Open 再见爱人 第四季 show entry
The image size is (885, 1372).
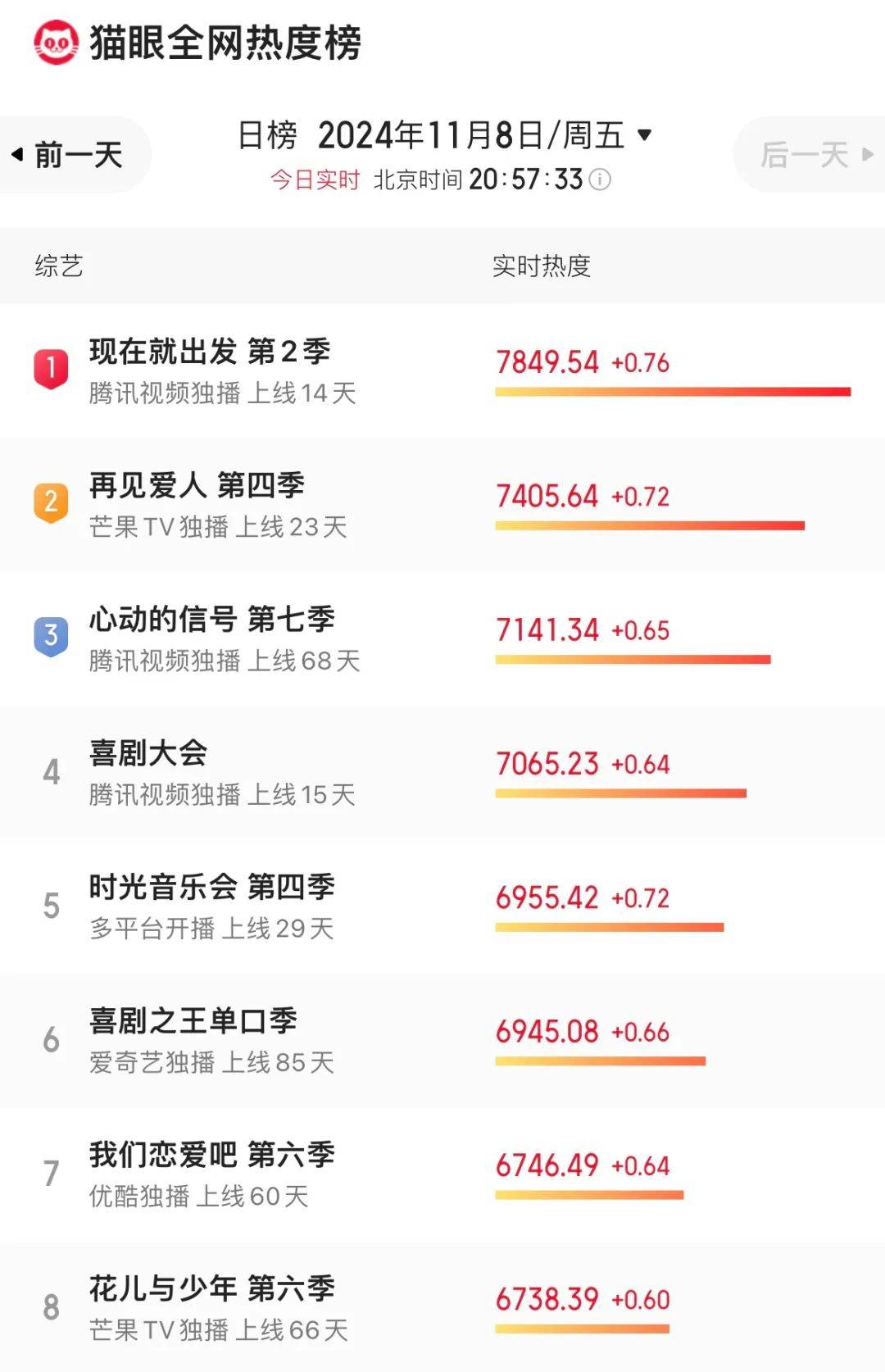(x=197, y=485)
